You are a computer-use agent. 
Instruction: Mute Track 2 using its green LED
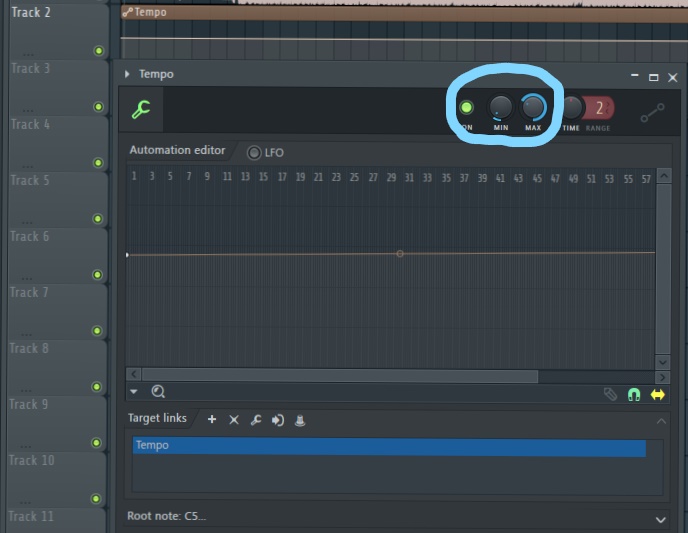[99, 51]
